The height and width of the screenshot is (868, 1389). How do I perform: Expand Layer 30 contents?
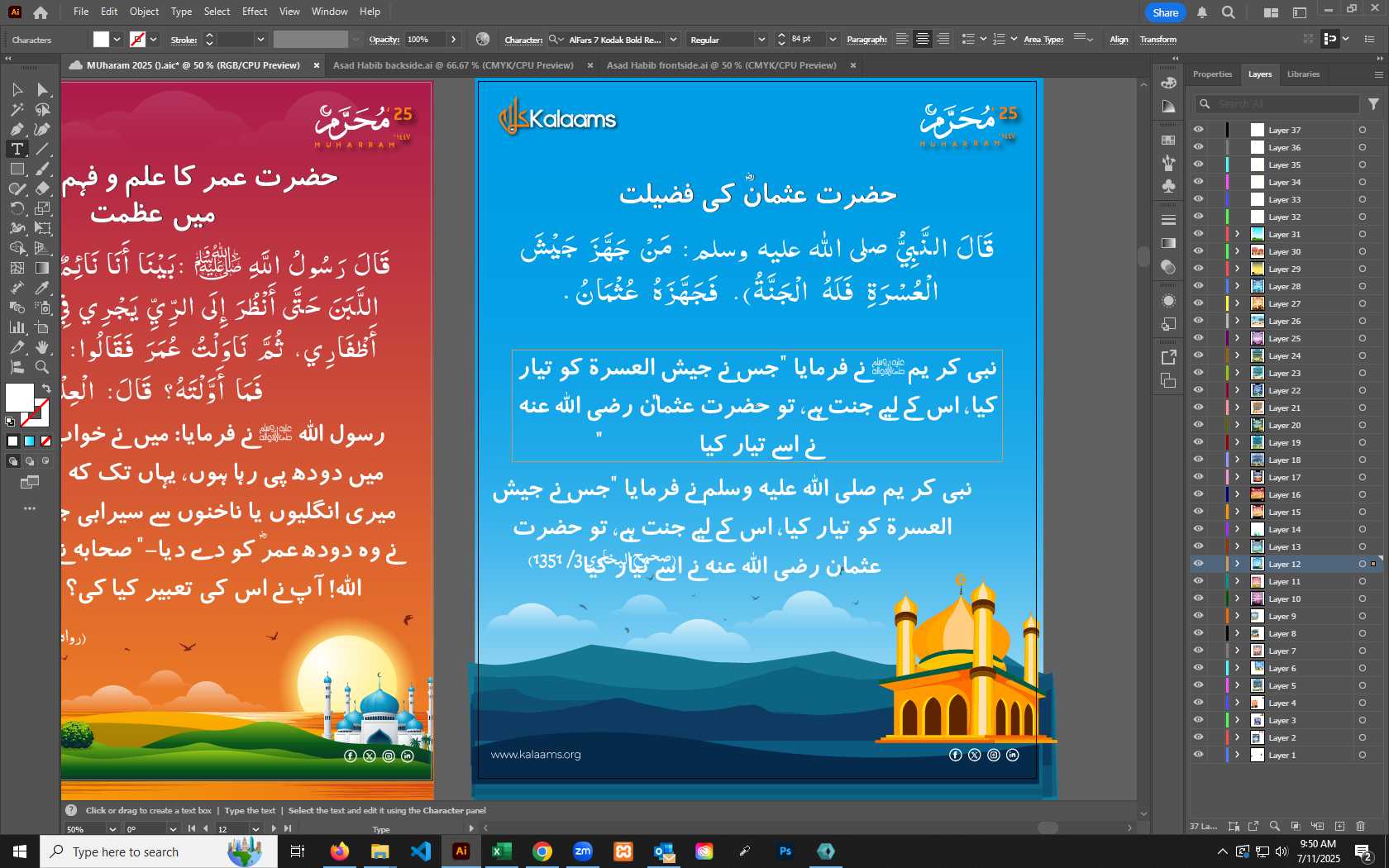1238,251
